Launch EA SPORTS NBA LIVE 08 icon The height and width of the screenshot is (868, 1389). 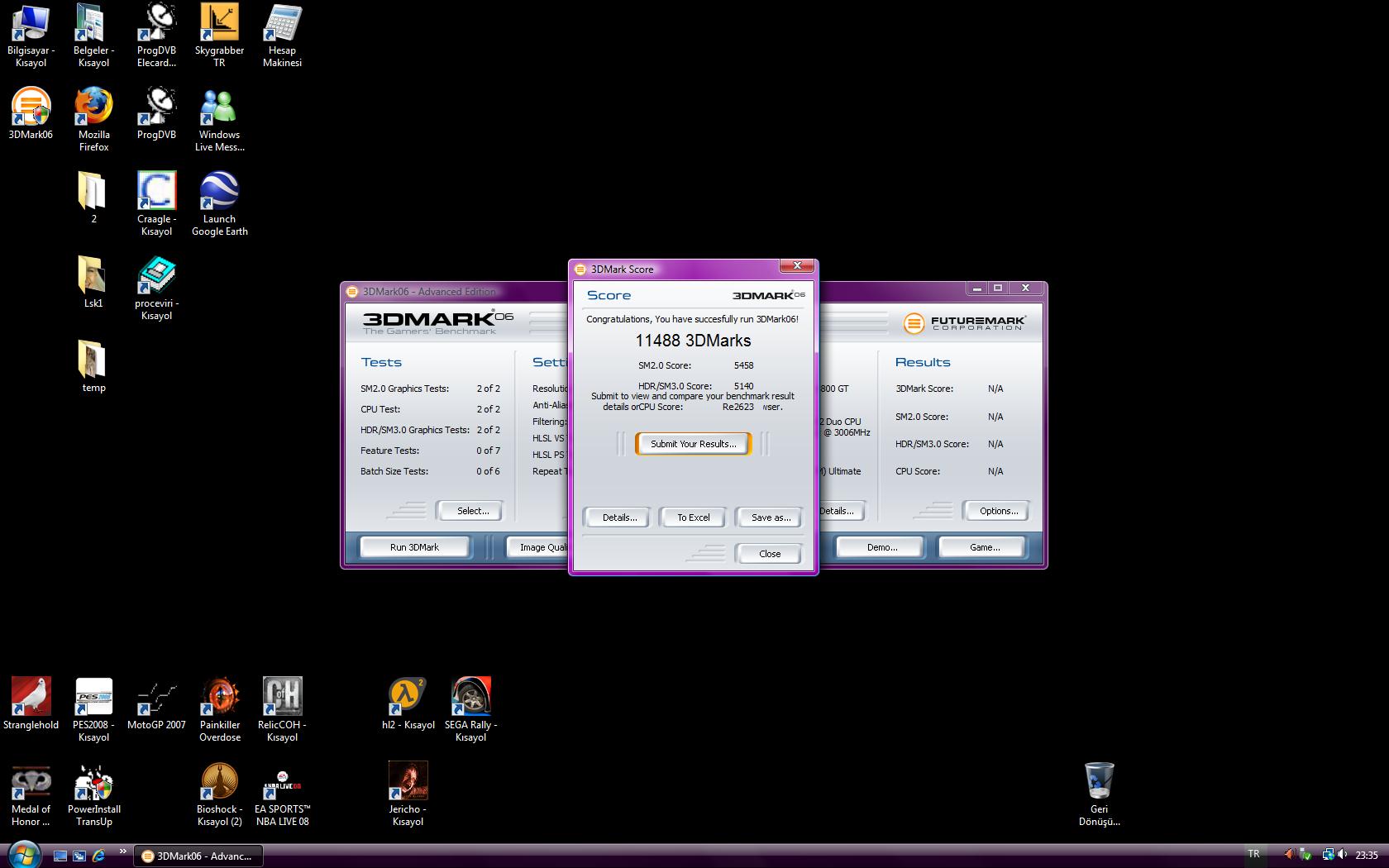point(282,794)
